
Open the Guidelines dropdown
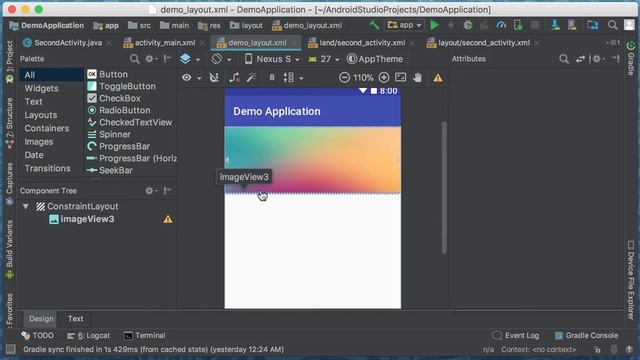tap(293, 78)
